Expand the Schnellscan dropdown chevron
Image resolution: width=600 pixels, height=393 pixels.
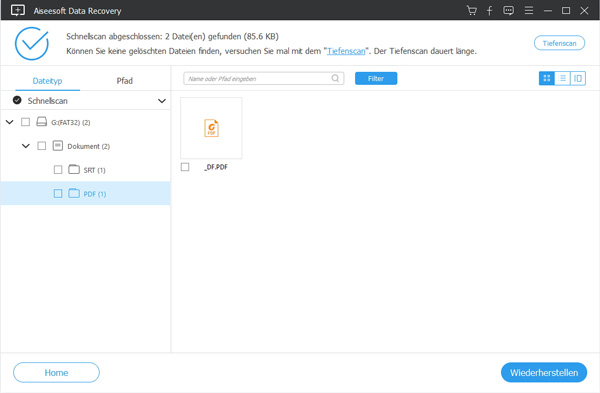(162, 101)
